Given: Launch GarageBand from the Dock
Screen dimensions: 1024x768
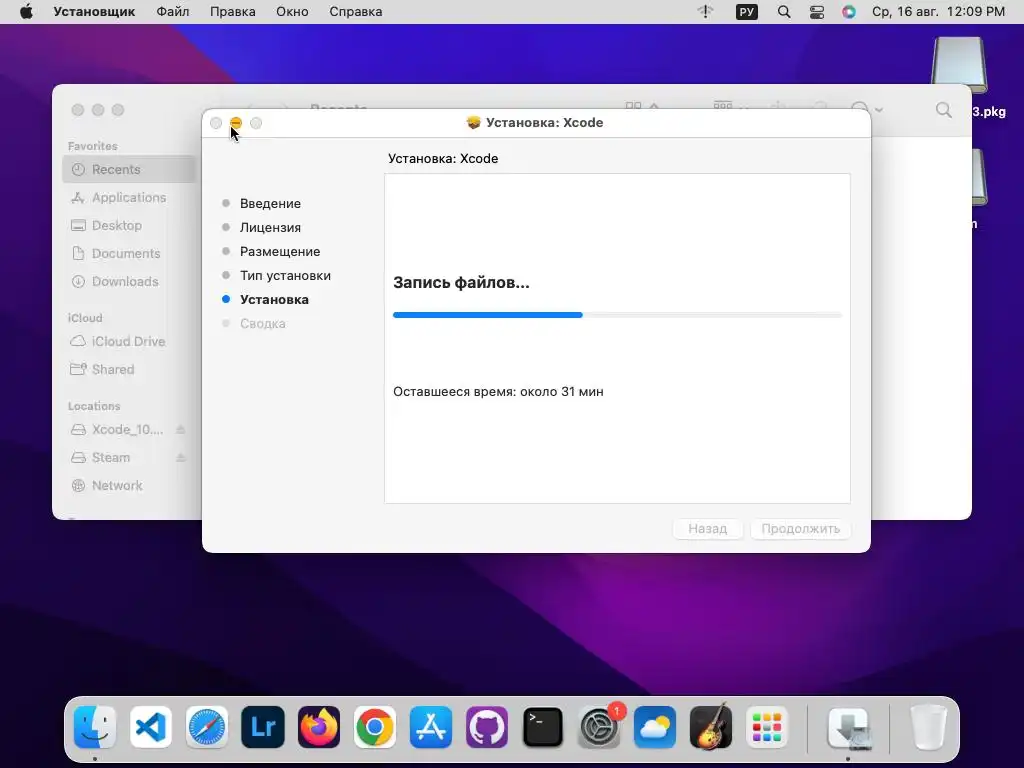Looking at the screenshot, I should pyautogui.click(x=711, y=727).
